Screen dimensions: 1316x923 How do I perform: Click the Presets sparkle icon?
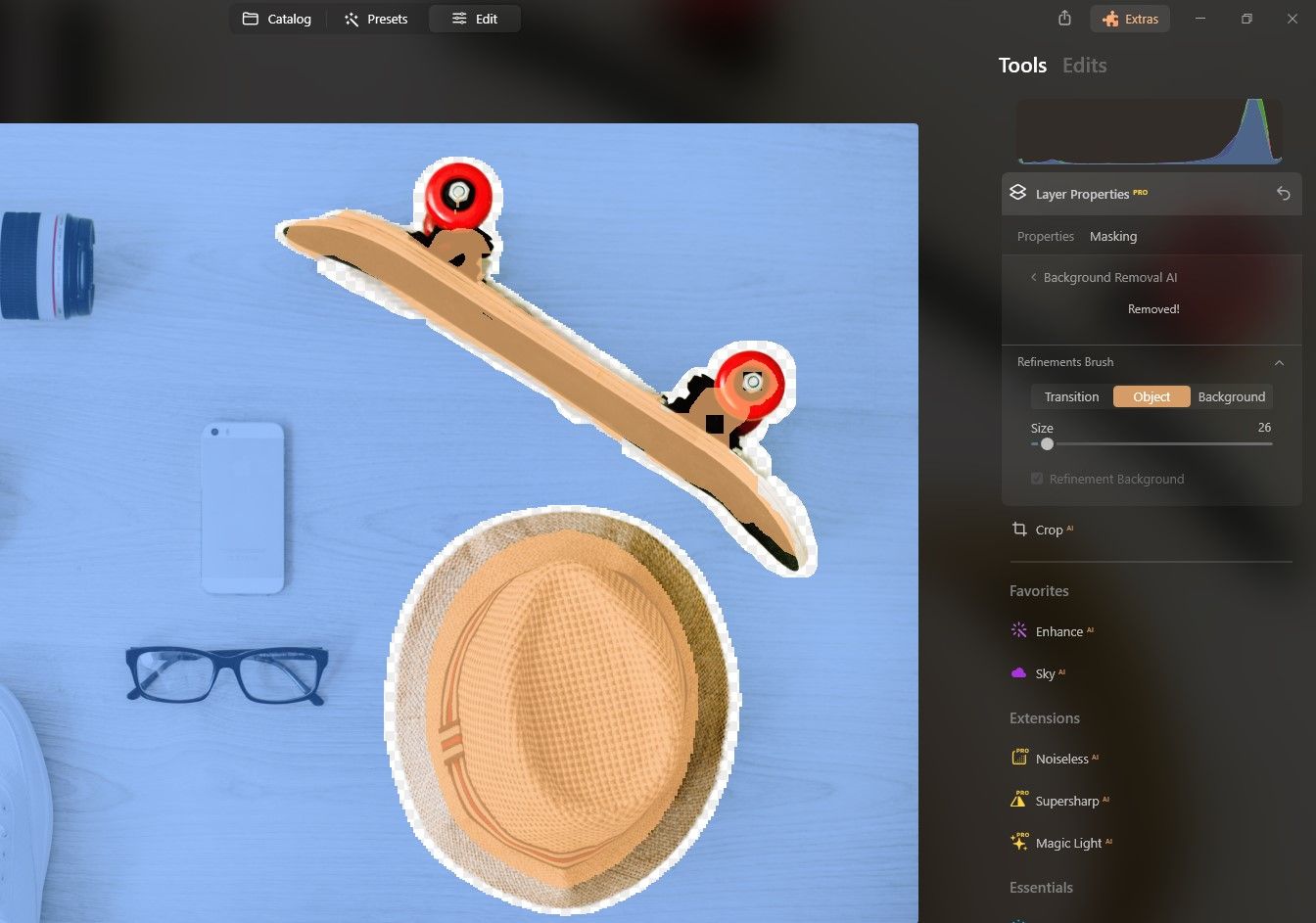[x=352, y=19]
